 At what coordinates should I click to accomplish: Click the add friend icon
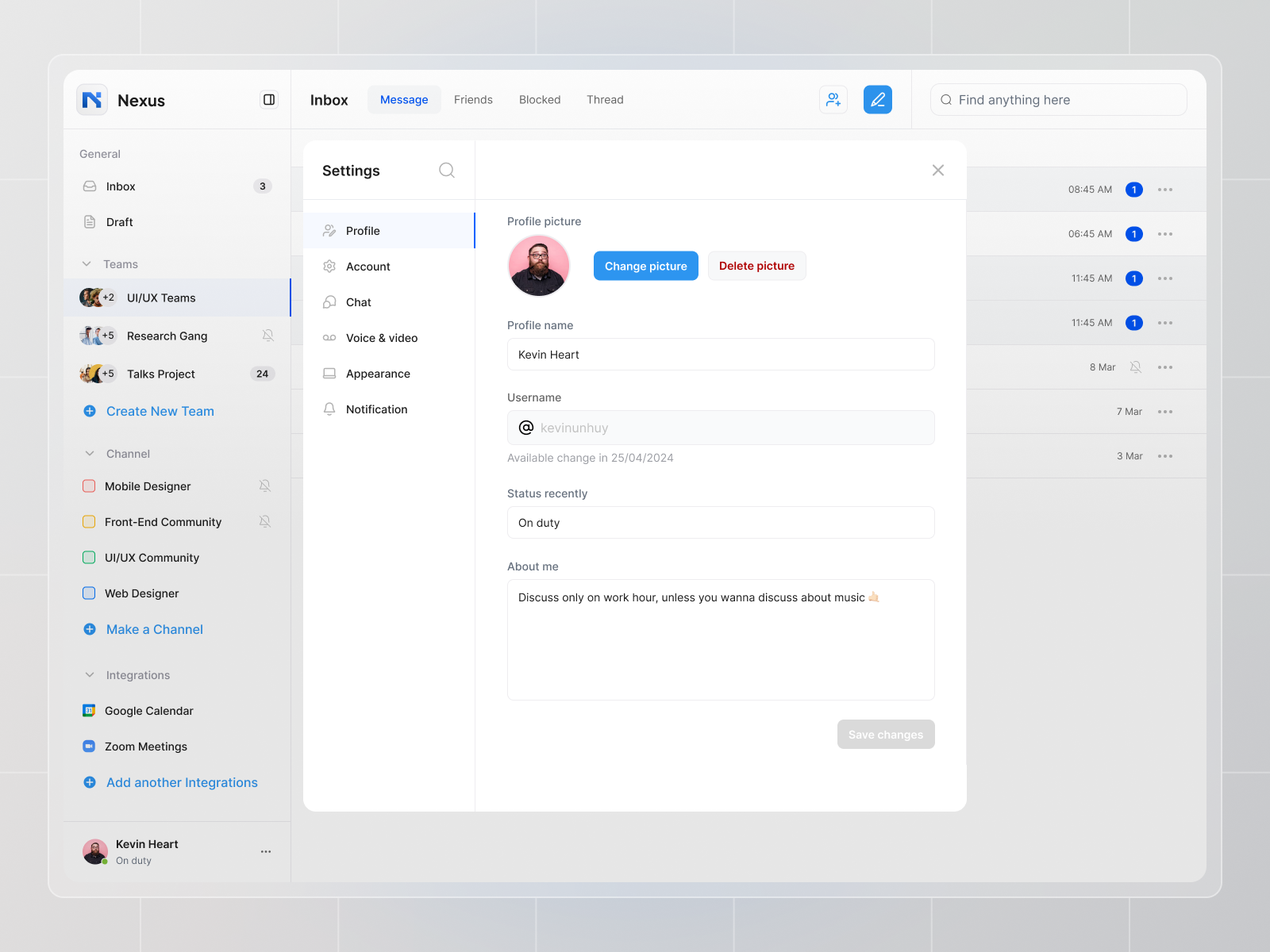833,99
